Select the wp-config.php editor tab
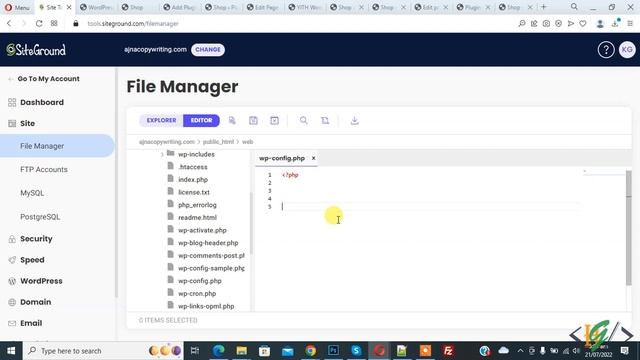 click(282, 158)
